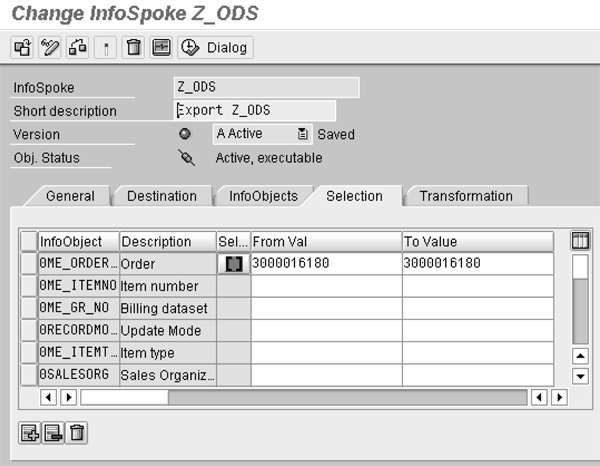Select the 0ME_ORDER row selector box
This screenshot has width=600, height=466.
click(x=29, y=264)
